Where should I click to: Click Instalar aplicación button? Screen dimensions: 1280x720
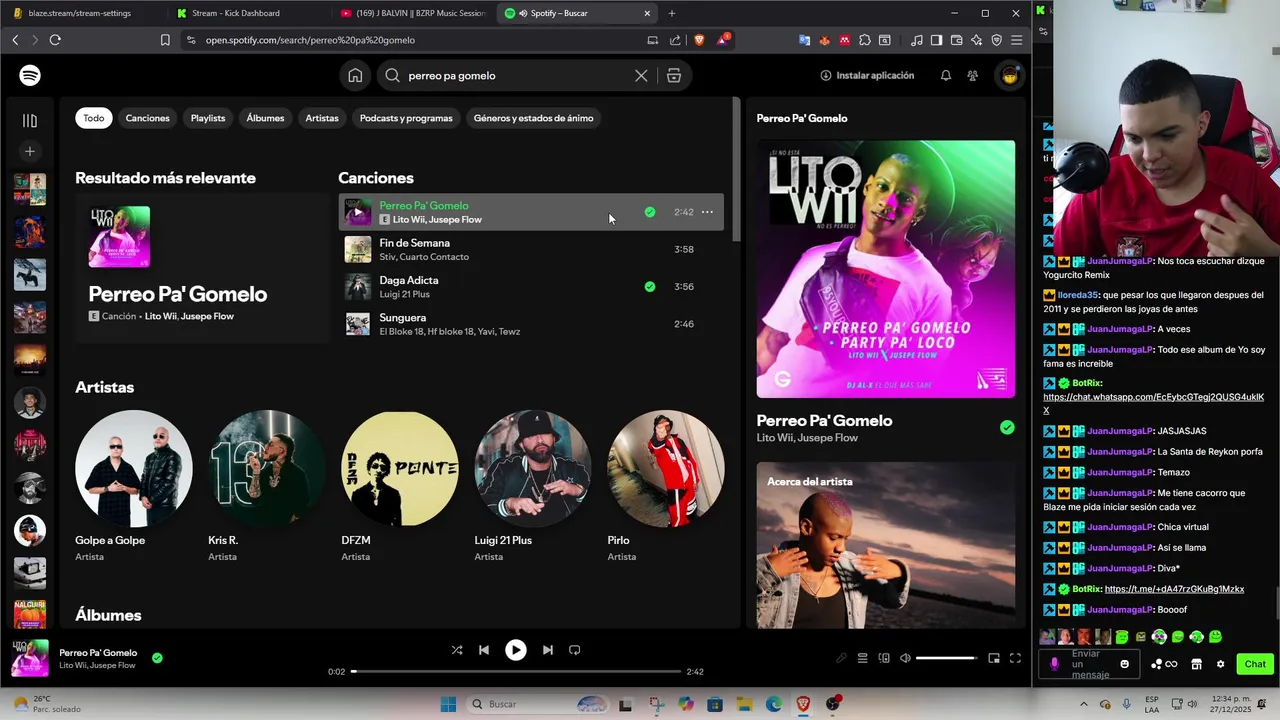click(867, 76)
